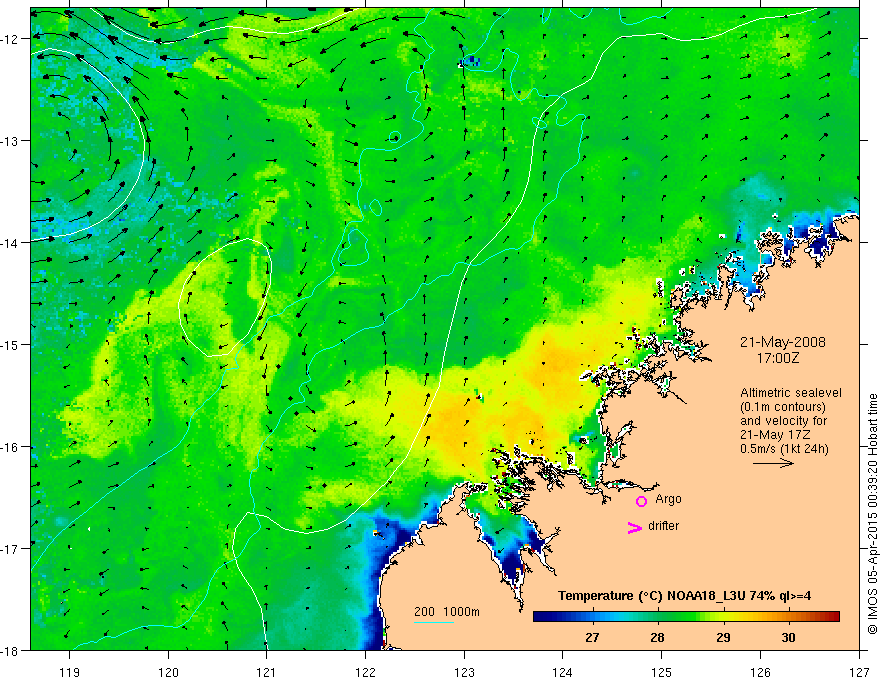Click the magenta drifter arrowhead legend symbol
Viewport: 880px width, 680px height.
click(x=635, y=528)
